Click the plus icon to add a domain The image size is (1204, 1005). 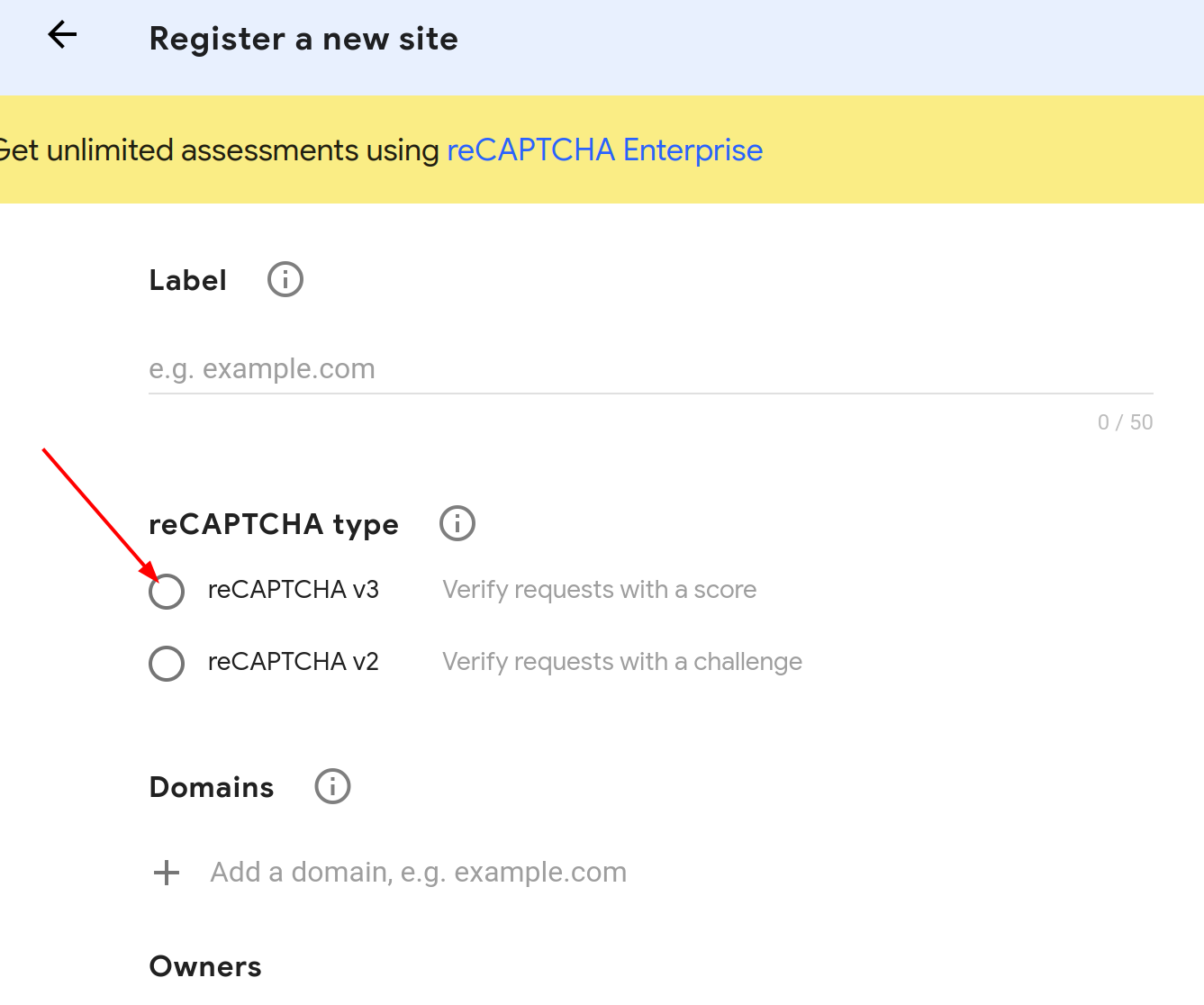click(167, 873)
